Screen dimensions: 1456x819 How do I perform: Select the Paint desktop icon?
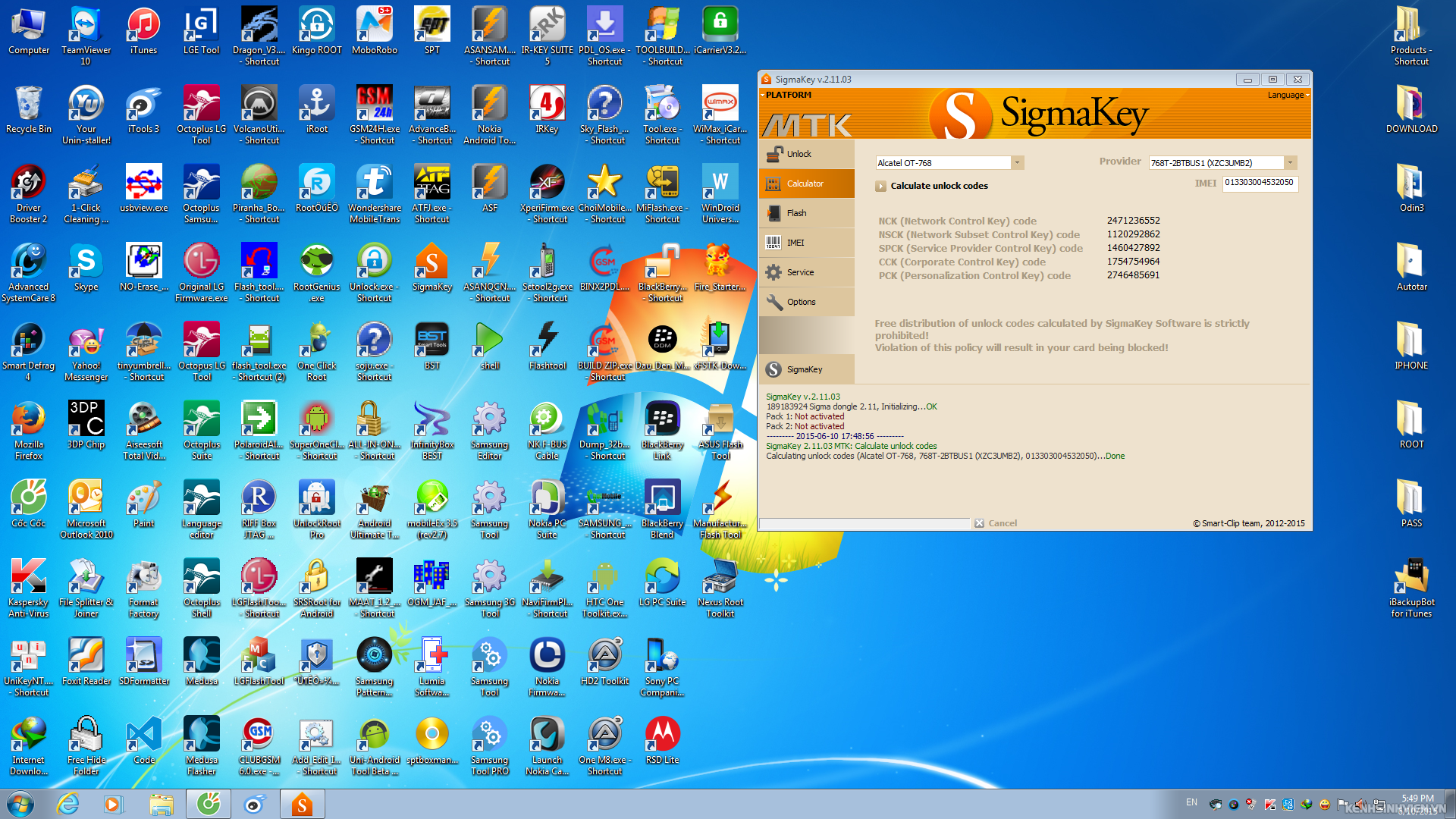tap(143, 504)
